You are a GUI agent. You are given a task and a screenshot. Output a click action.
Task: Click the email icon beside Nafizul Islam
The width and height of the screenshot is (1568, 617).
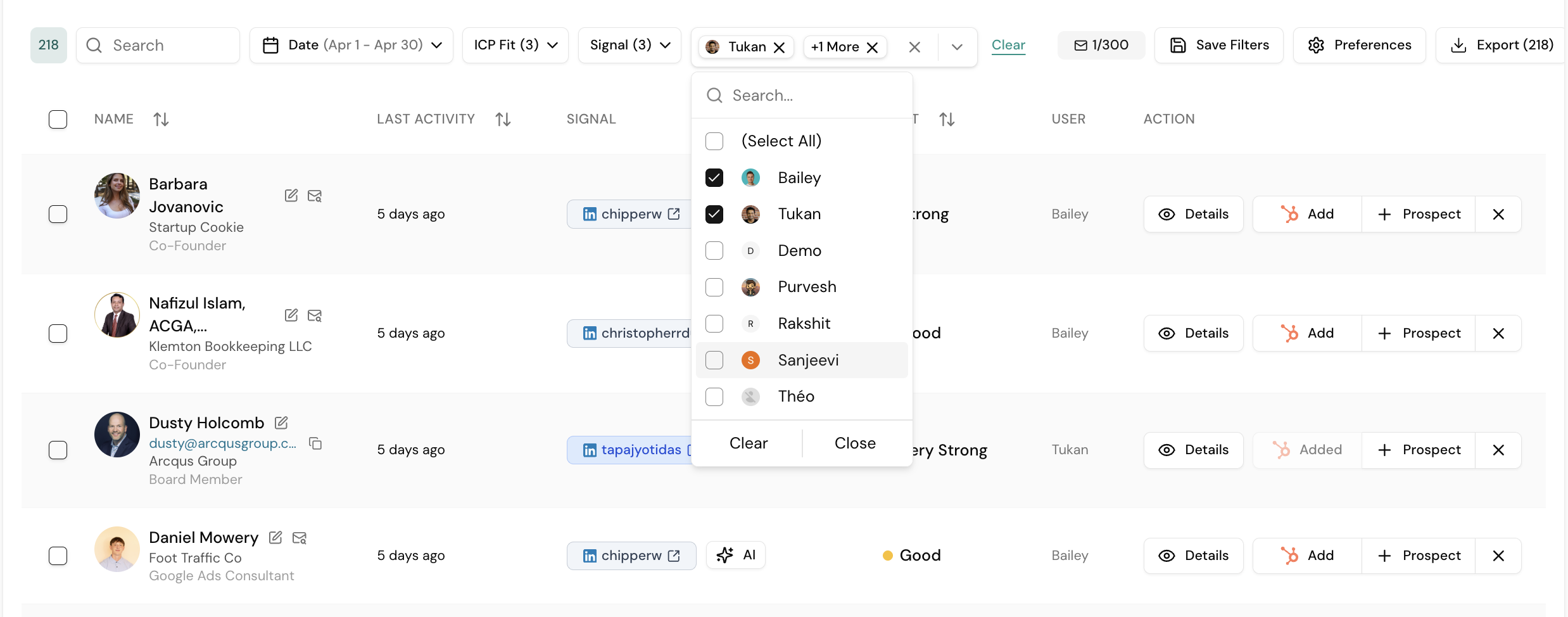pyautogui.click(x=314, y=315)
